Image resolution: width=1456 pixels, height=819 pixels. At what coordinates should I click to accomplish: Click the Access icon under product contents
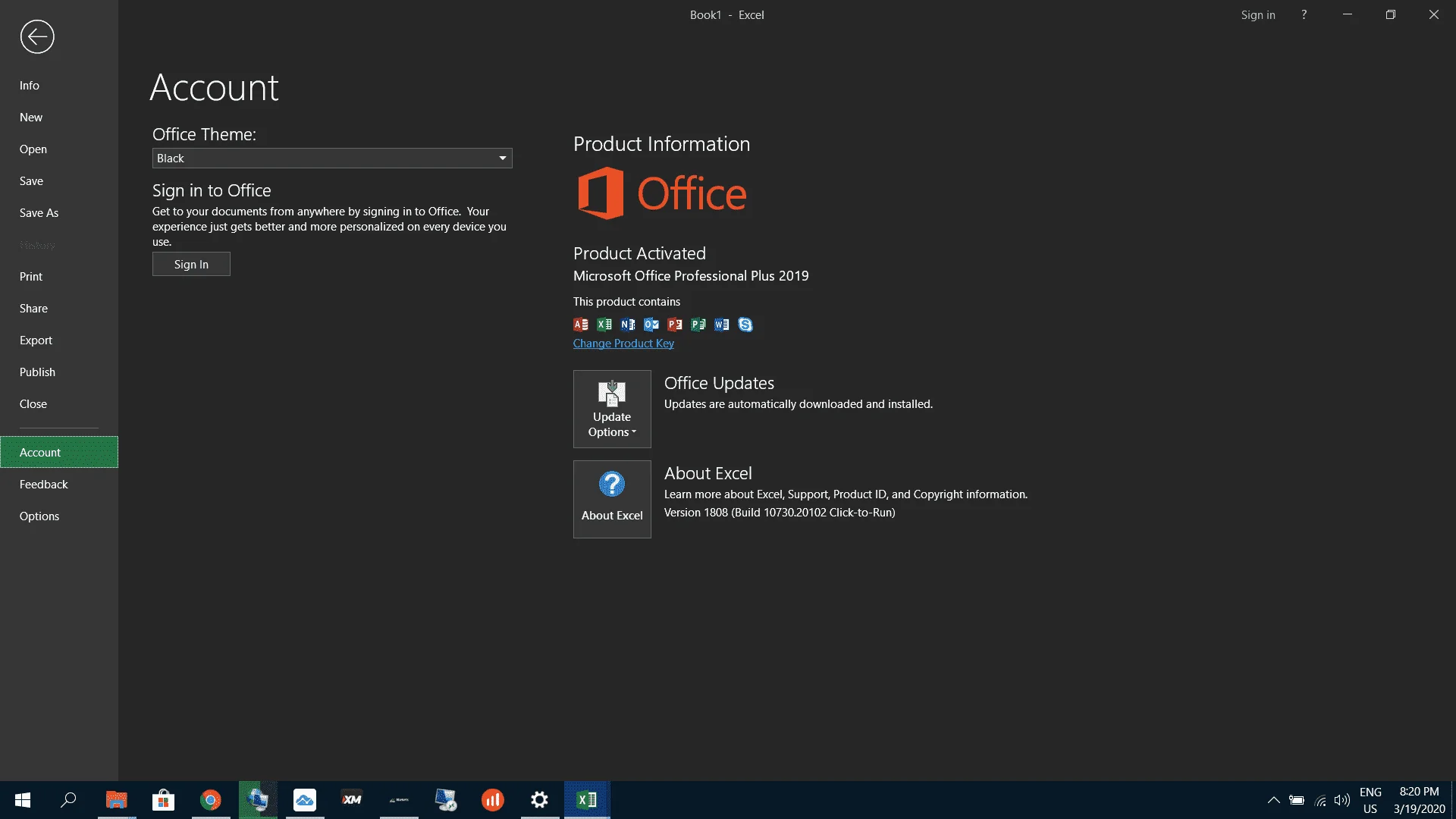[x=581, y=325]
